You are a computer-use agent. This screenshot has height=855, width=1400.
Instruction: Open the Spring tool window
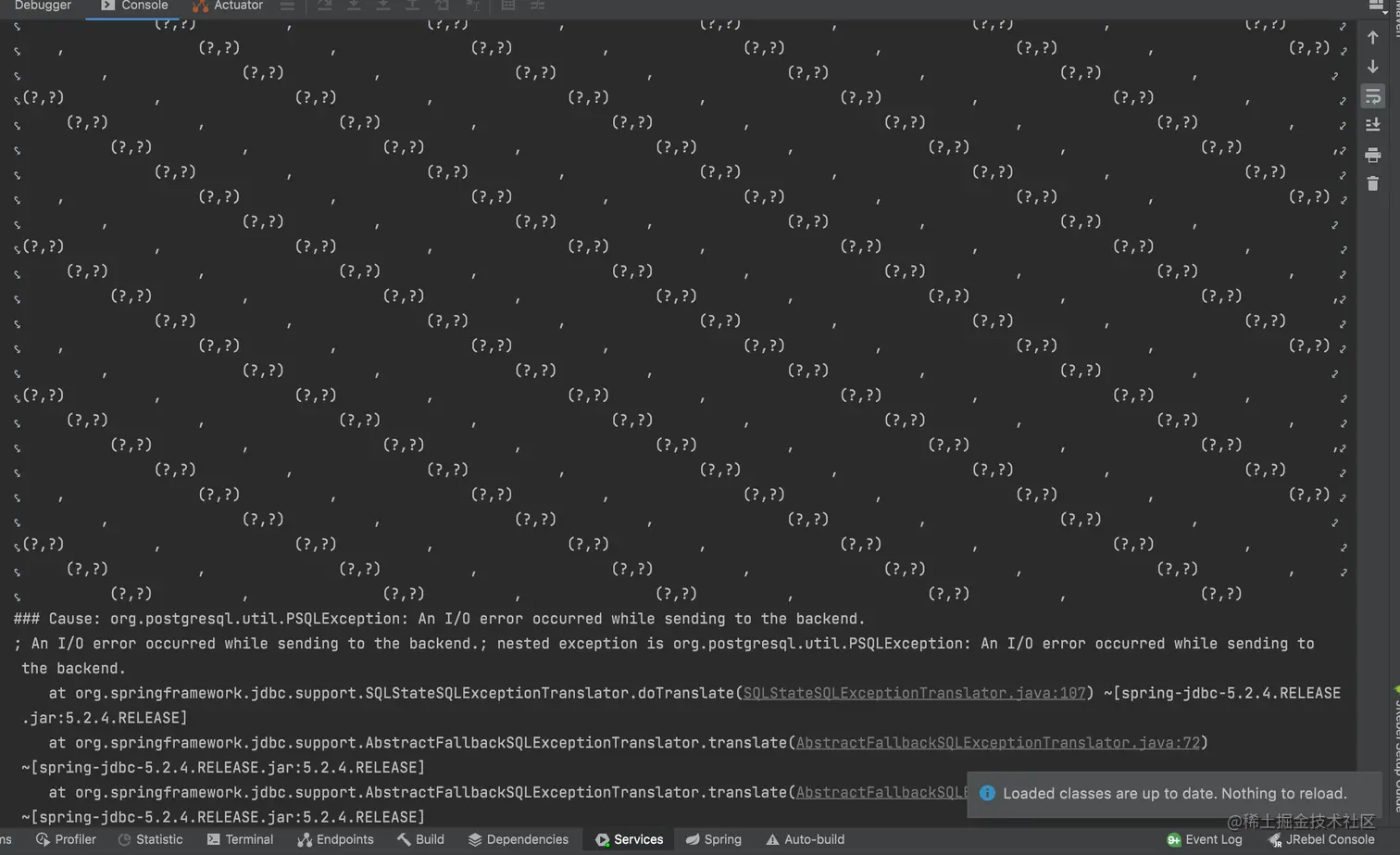pyautogui.click(x=713, y=839)
